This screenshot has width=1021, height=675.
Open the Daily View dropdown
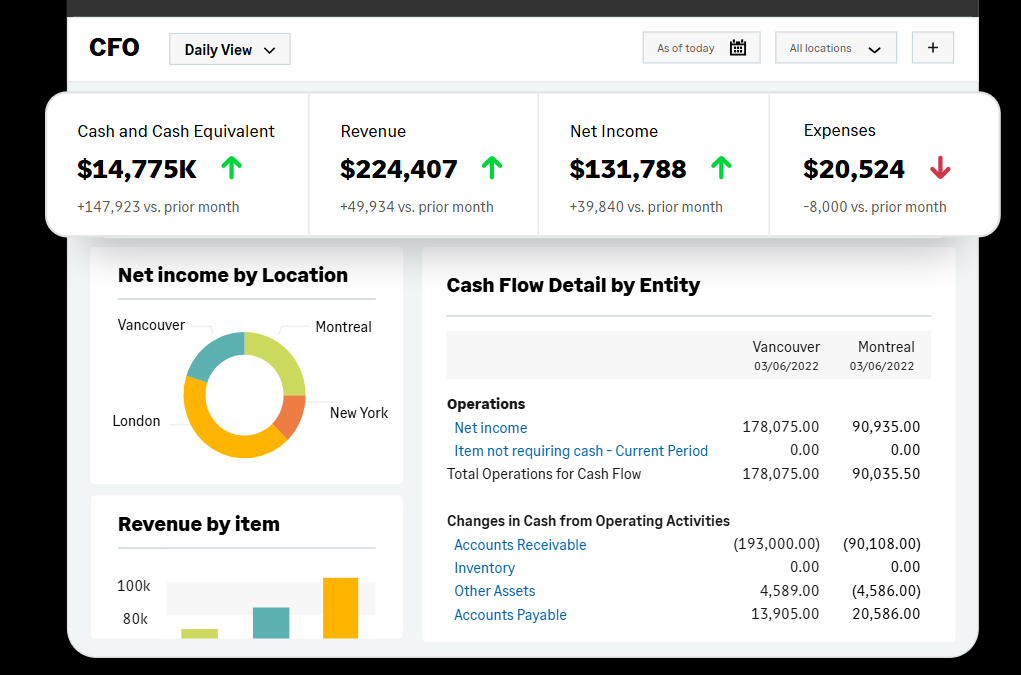(230, 50)
